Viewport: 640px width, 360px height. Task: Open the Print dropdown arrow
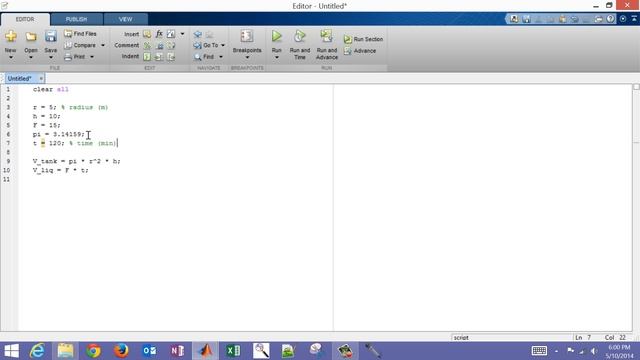pos(92,57)
